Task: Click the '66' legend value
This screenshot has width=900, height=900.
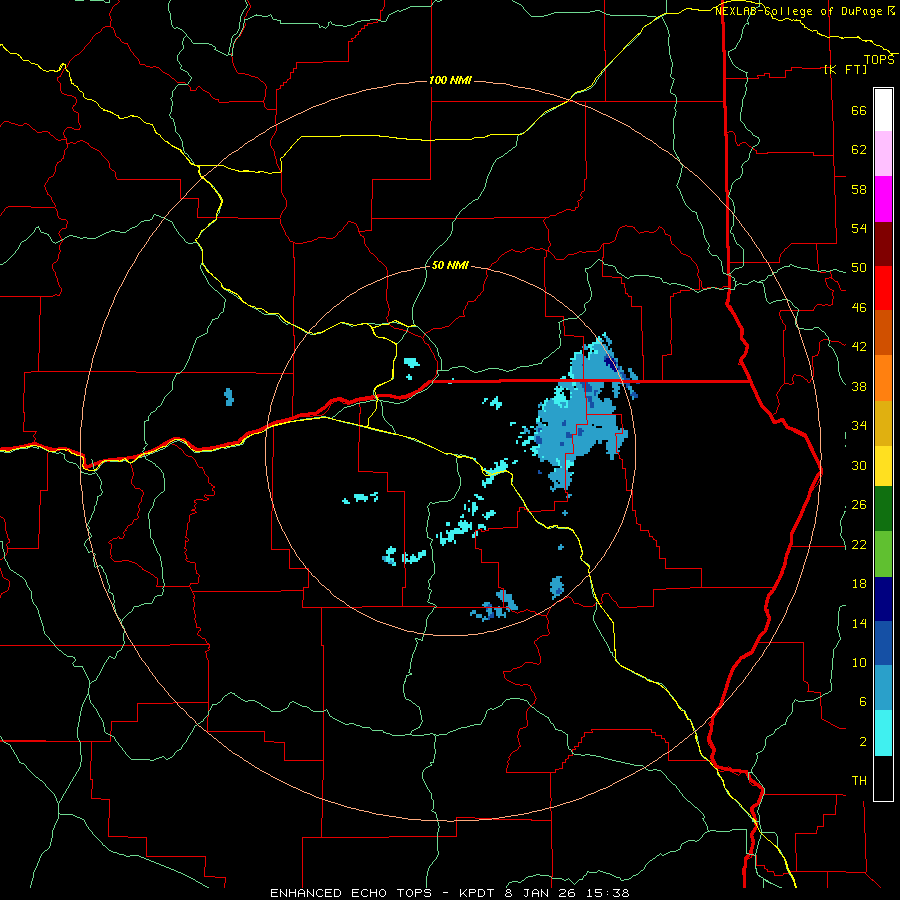Action: (859, 110)
